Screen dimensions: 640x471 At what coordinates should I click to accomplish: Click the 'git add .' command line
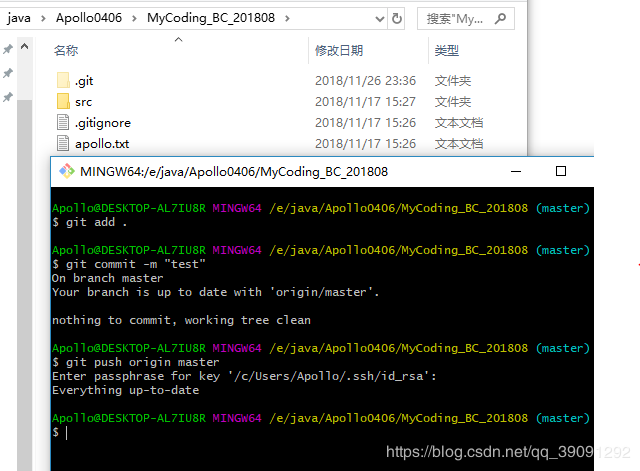[x=90, y=222]
